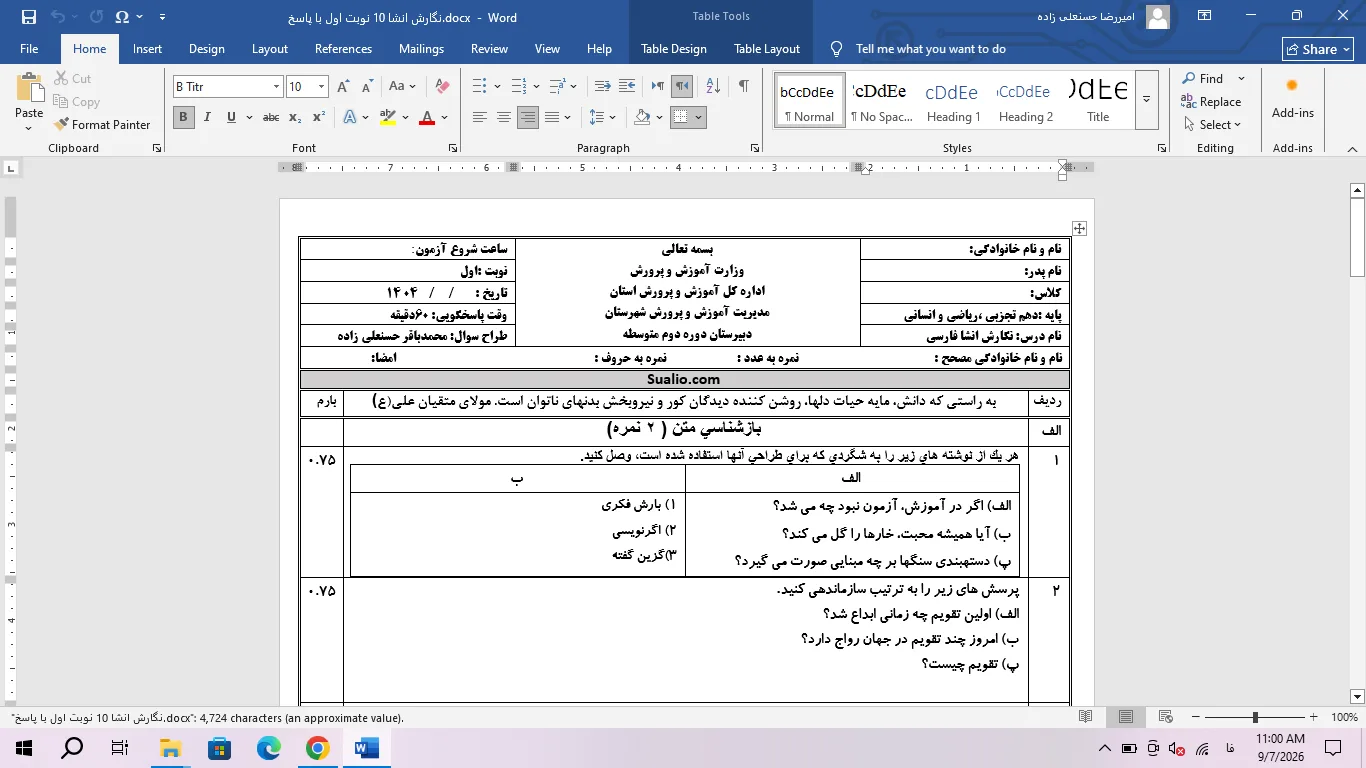The width and height of the screenshot is (1366, 768).
Task: Click the red font color button
Action: point(427,117)
